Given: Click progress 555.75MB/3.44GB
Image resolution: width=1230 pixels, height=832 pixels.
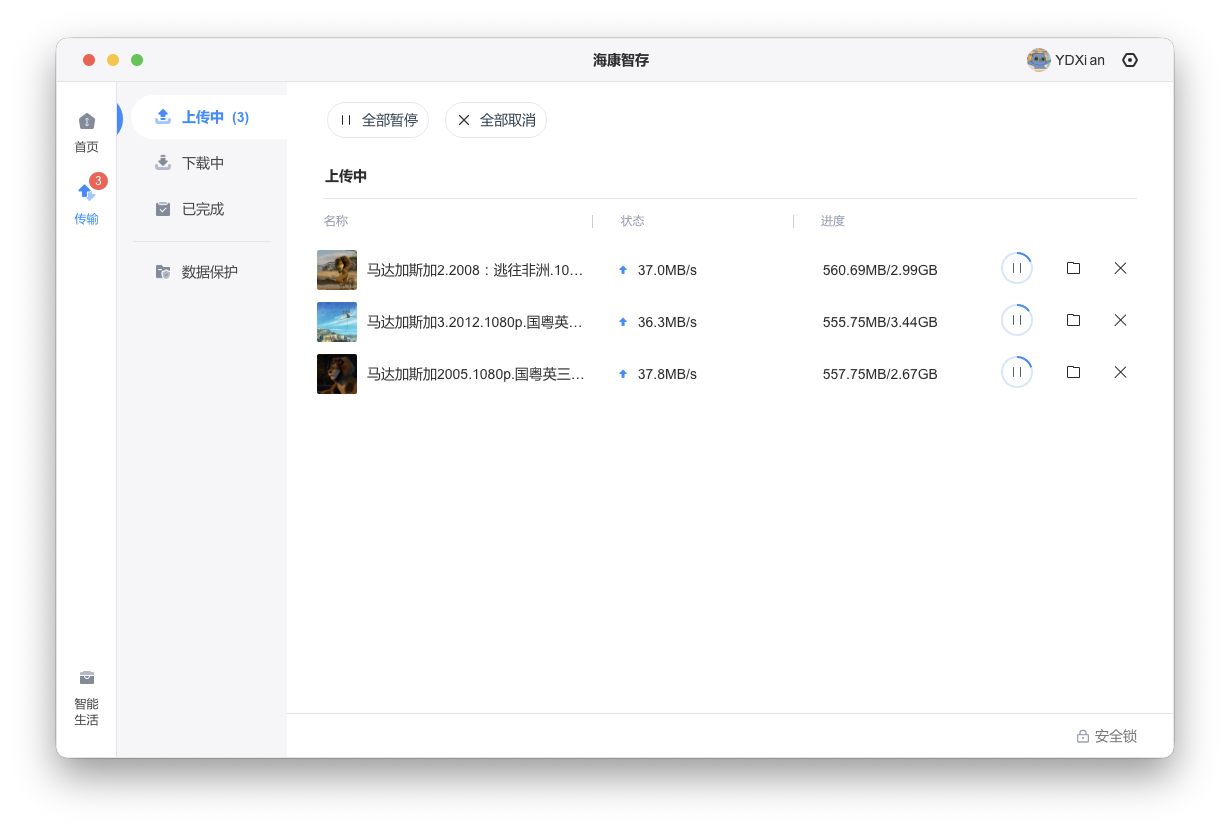Looking at the screenshot, I should (880, 322).
